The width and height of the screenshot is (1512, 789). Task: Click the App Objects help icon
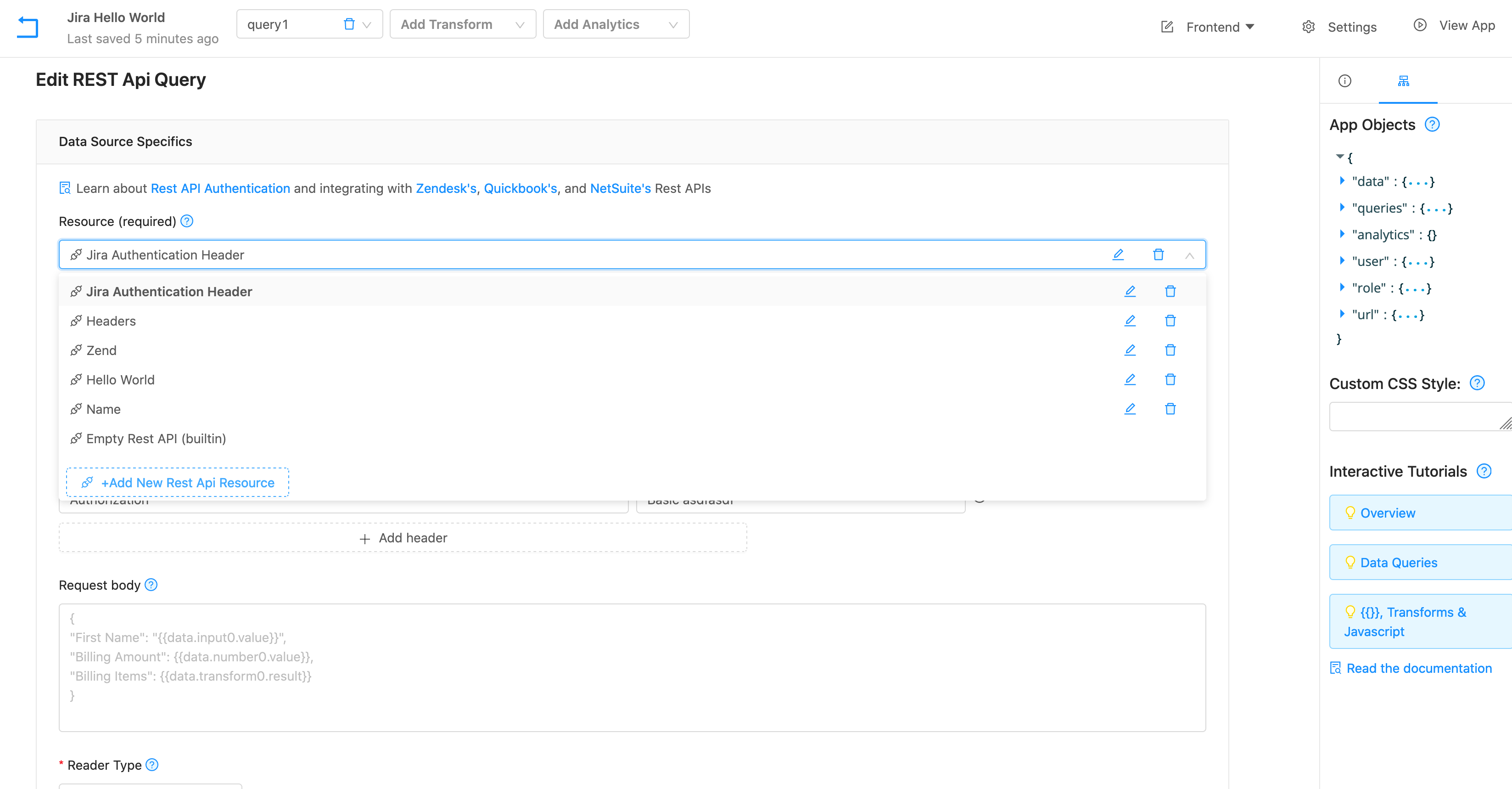1432,124
